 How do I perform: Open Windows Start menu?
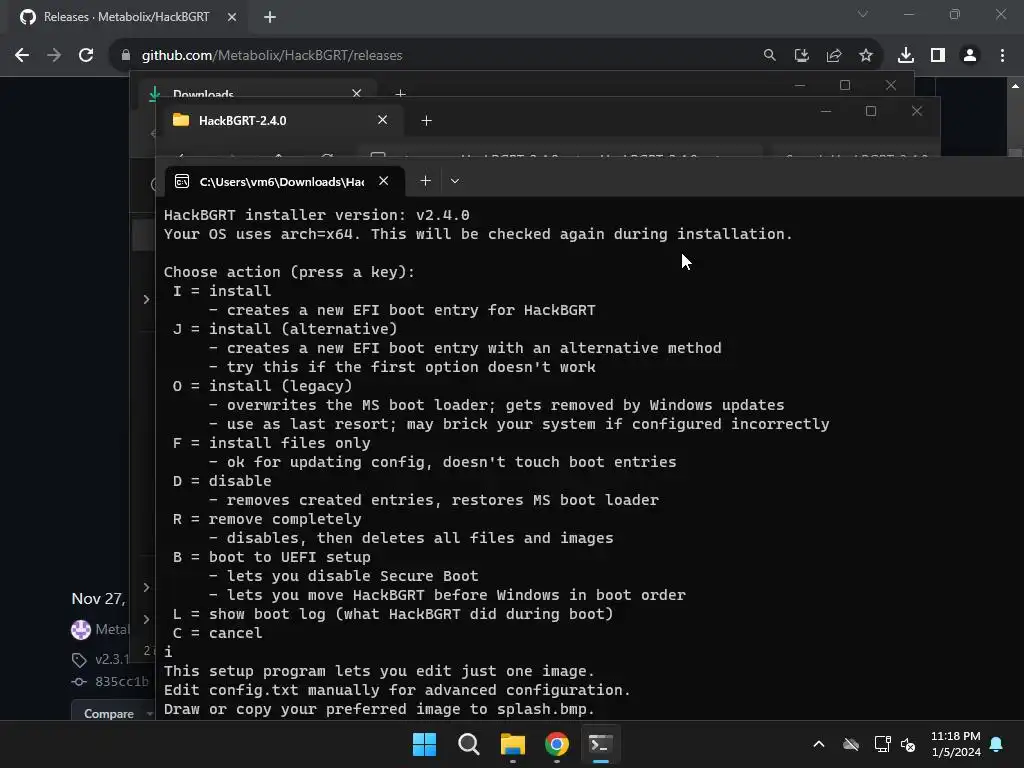pos(424,744)
